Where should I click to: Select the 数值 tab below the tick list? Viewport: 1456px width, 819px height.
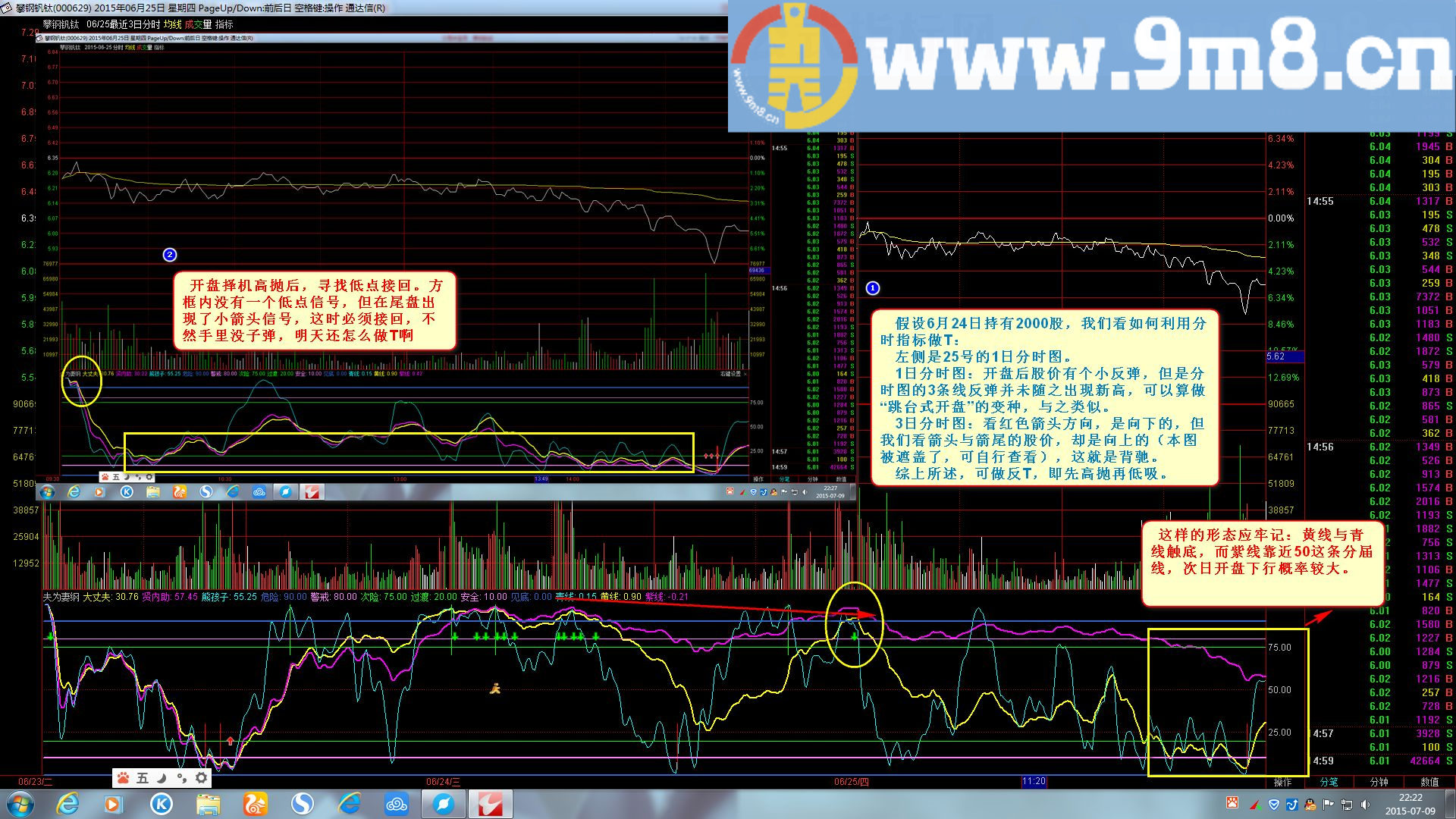pyautogui.click(x=1429, y=782)
